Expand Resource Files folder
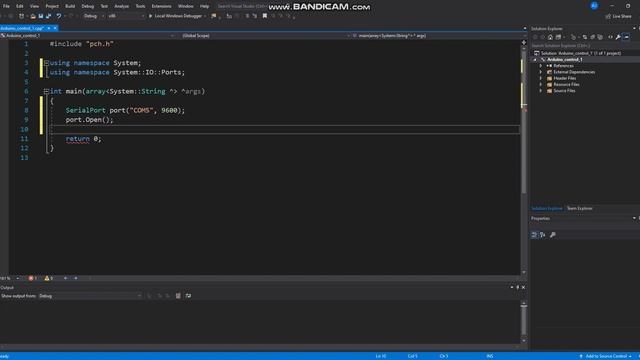640x360 pixels. pos(541,84)
